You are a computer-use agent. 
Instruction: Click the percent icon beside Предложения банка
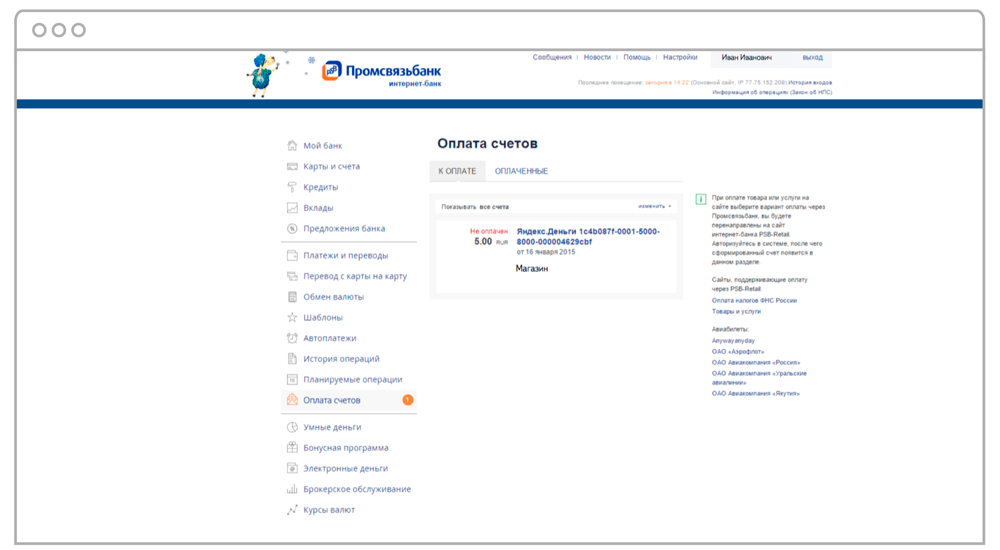pyautogui.click(x=292, y=228)
